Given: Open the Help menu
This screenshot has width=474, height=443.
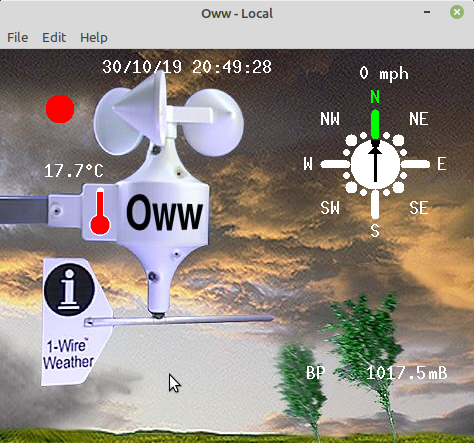Looking at the screenshot, I should 94,37.
